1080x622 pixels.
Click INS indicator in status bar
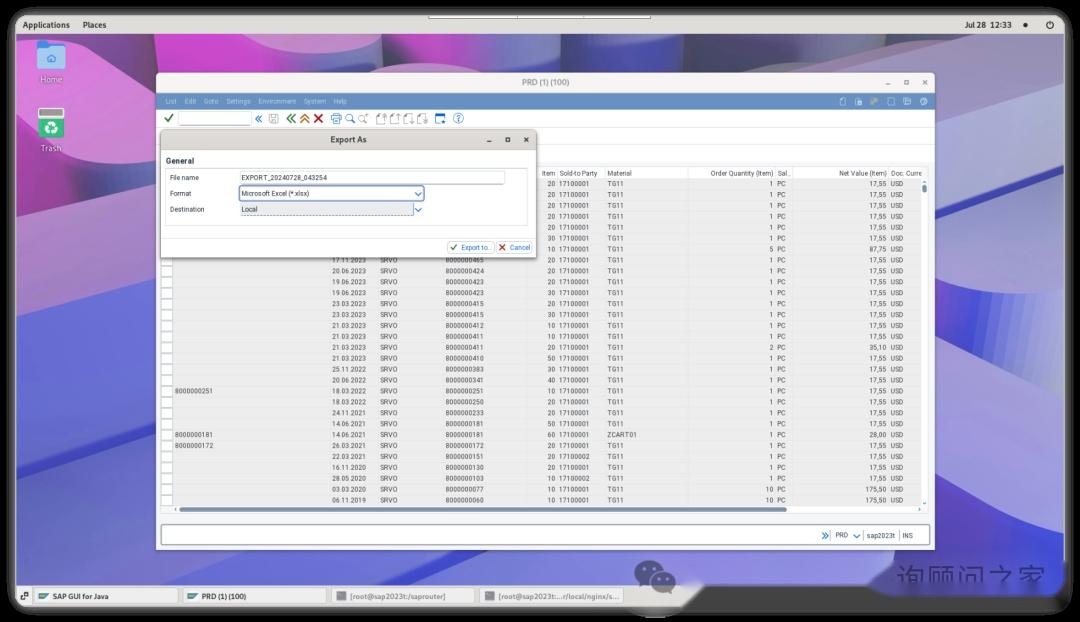(908, 535)
